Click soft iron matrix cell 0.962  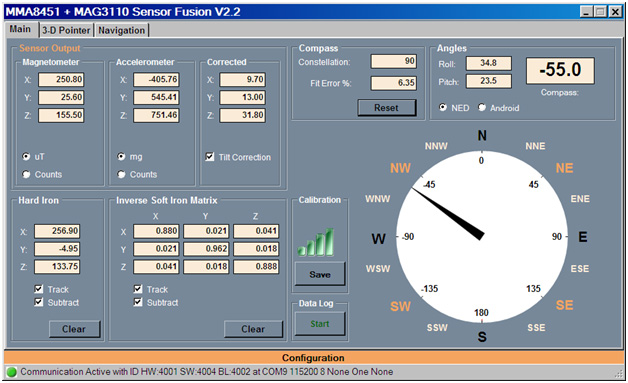(206, 249)
